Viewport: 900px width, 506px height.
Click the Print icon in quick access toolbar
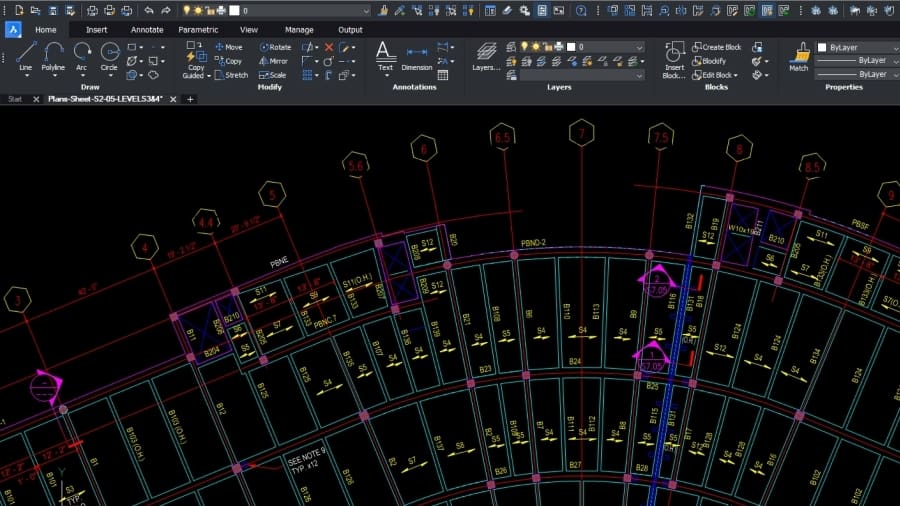(x=92, y=10)
